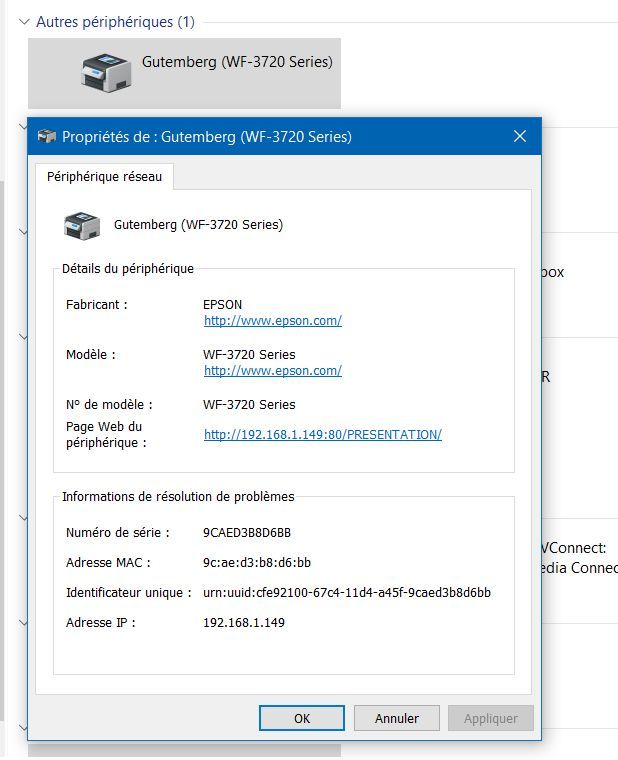Click the Fabricant label
Viewport: 618px width, 760px height.
coord(96,305)
